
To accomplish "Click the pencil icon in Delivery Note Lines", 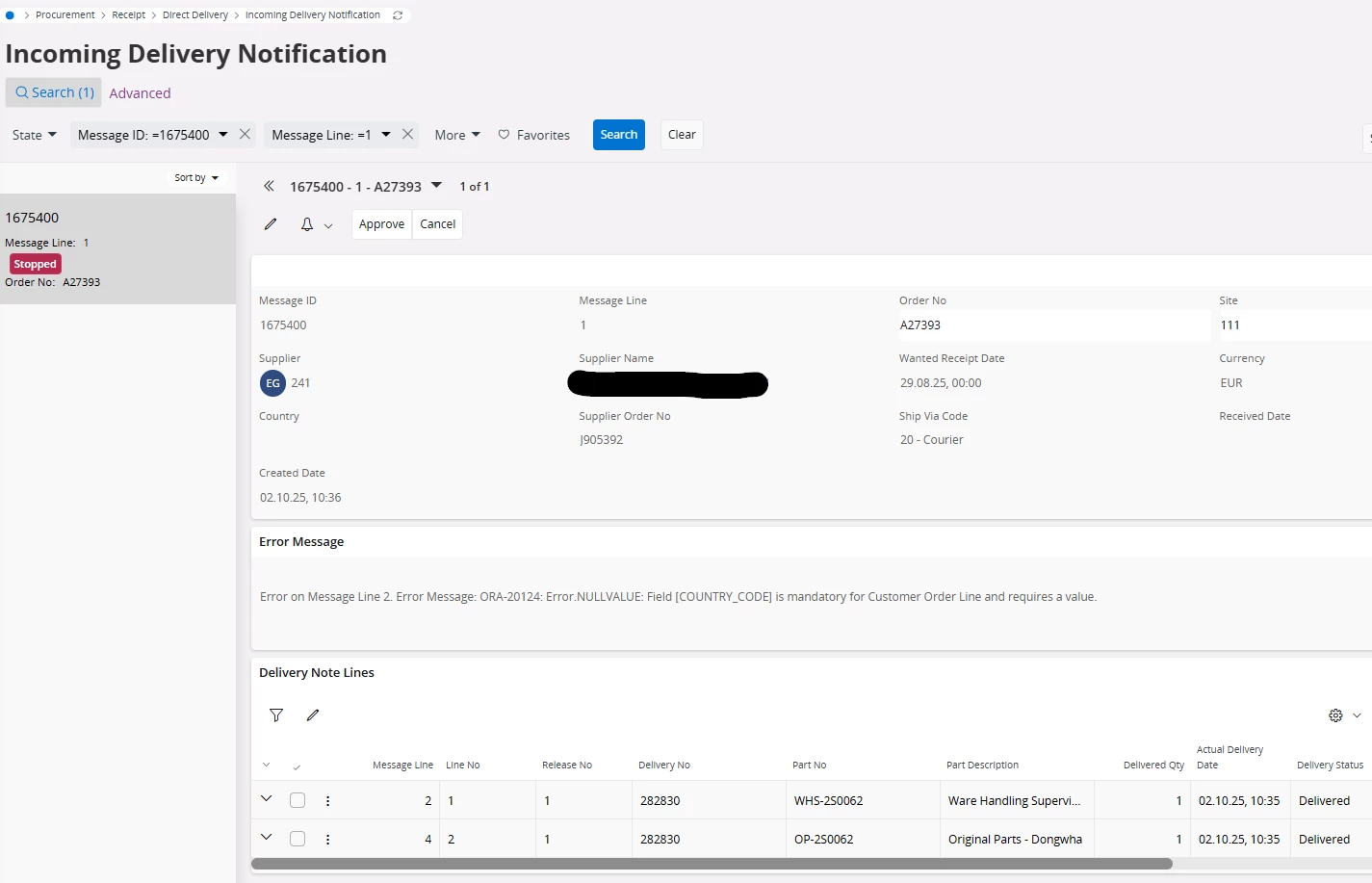I will coord(313,715).
